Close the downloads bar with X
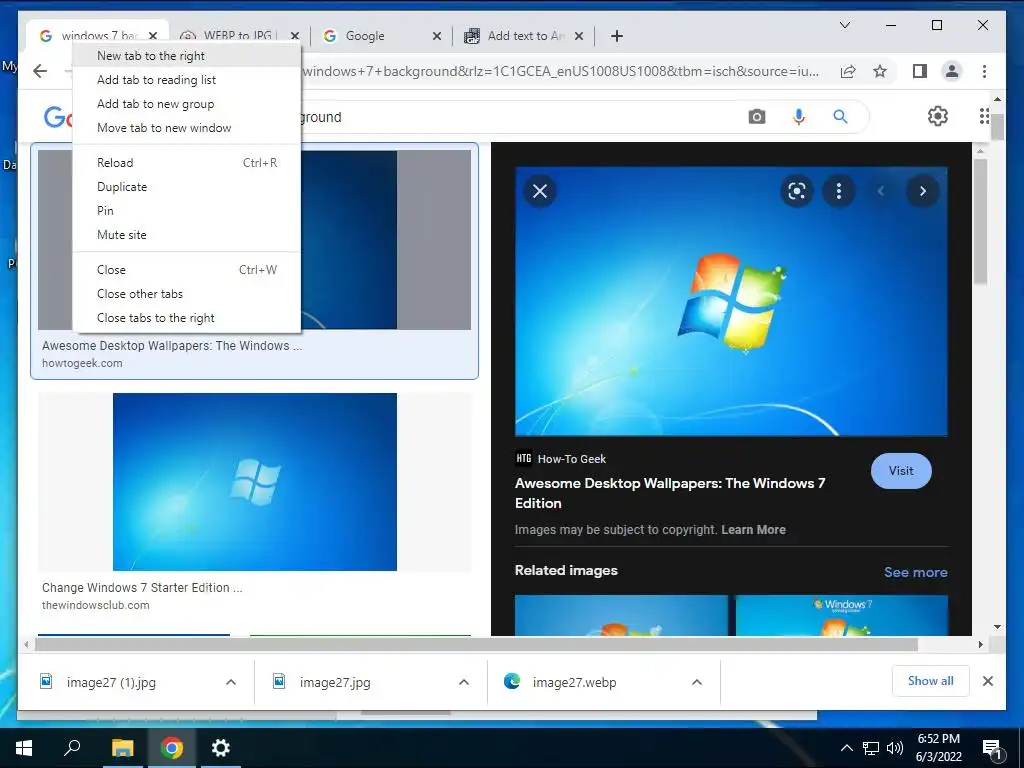The width and height of the screenshot is (1024, 768). pyautogui.click(x=988, y=681)
